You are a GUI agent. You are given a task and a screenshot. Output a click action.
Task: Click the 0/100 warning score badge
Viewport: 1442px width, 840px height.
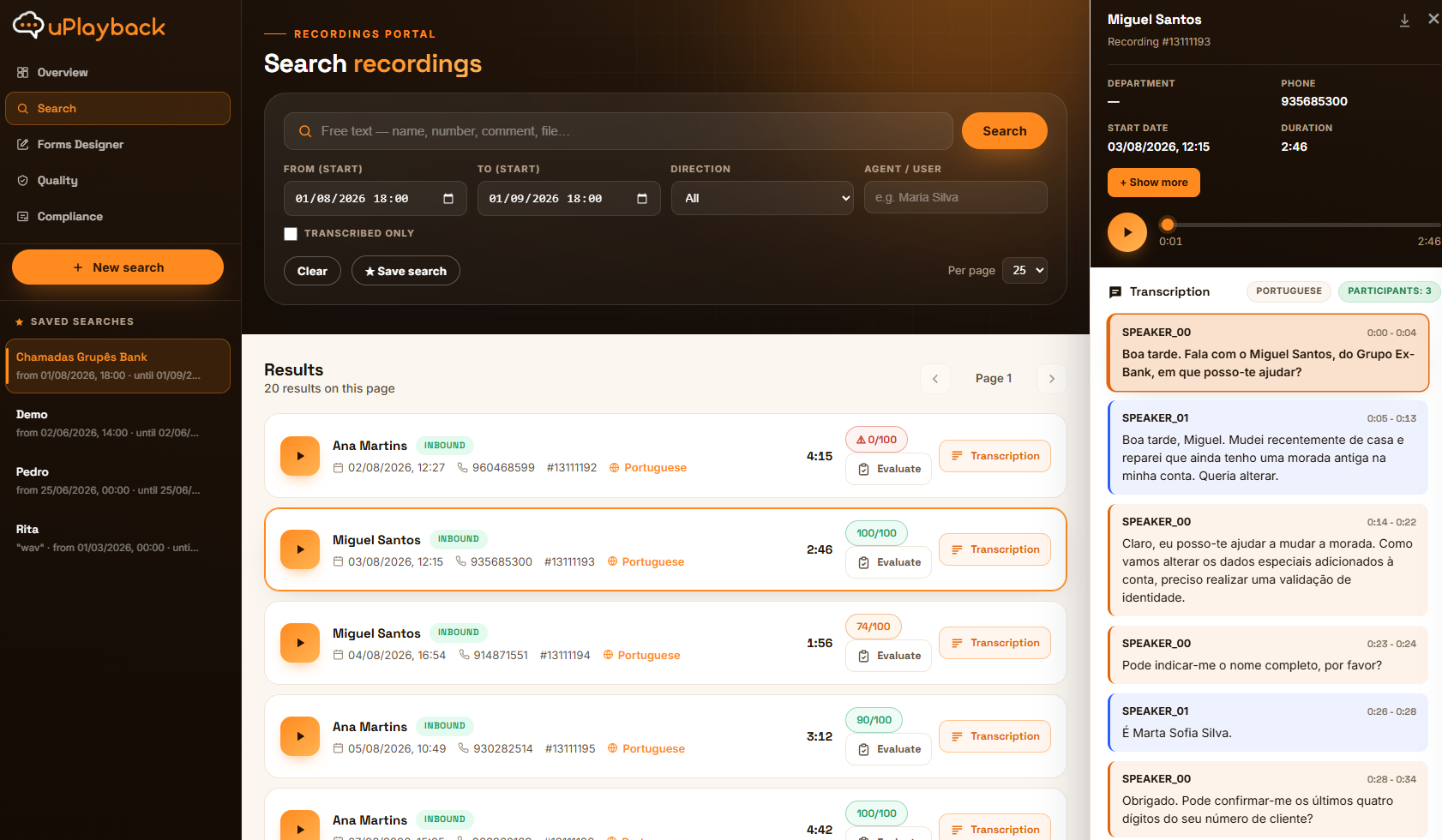[876, 440]
